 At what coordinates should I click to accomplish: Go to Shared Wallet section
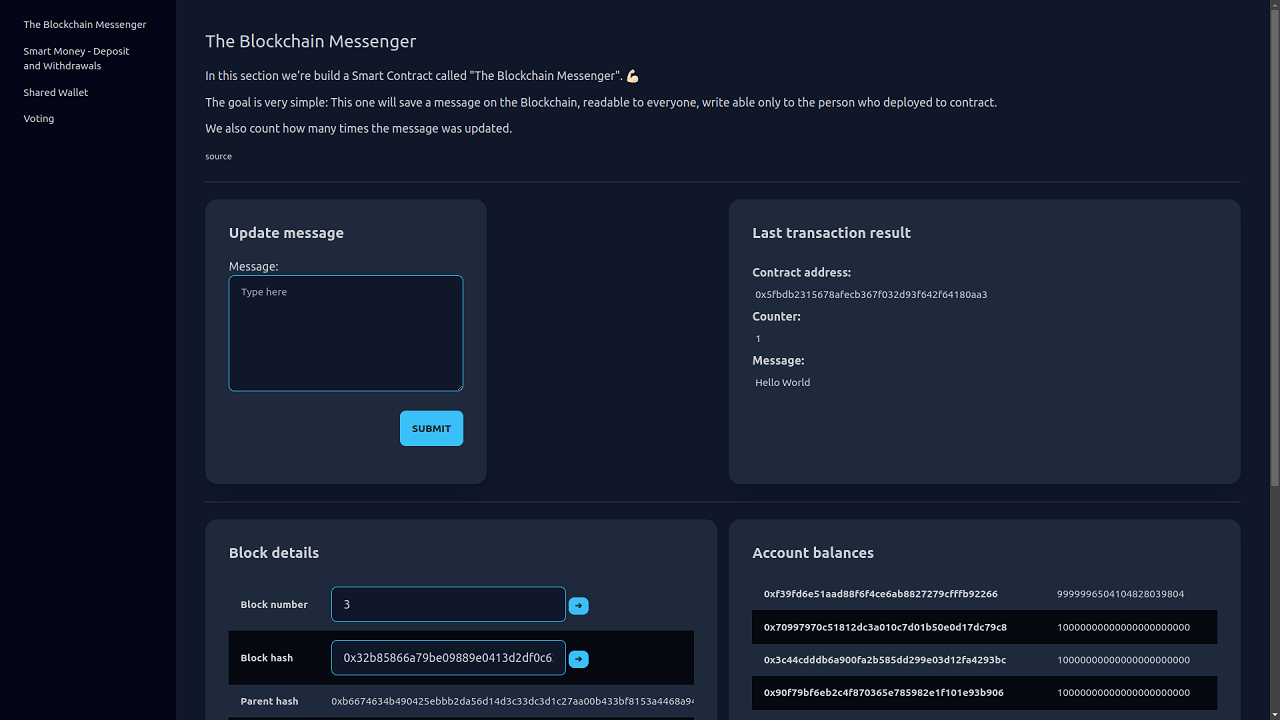coord(56,92)
